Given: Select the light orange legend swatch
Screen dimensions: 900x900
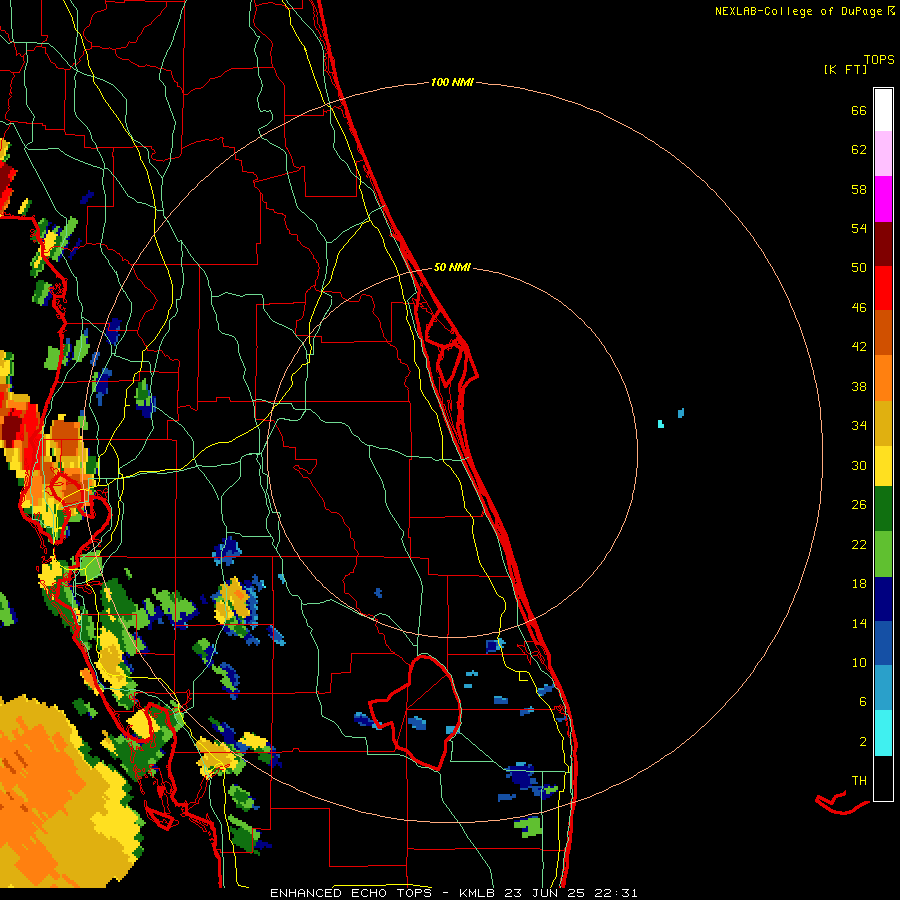Looking at the screenshot, I should (883, 378).
